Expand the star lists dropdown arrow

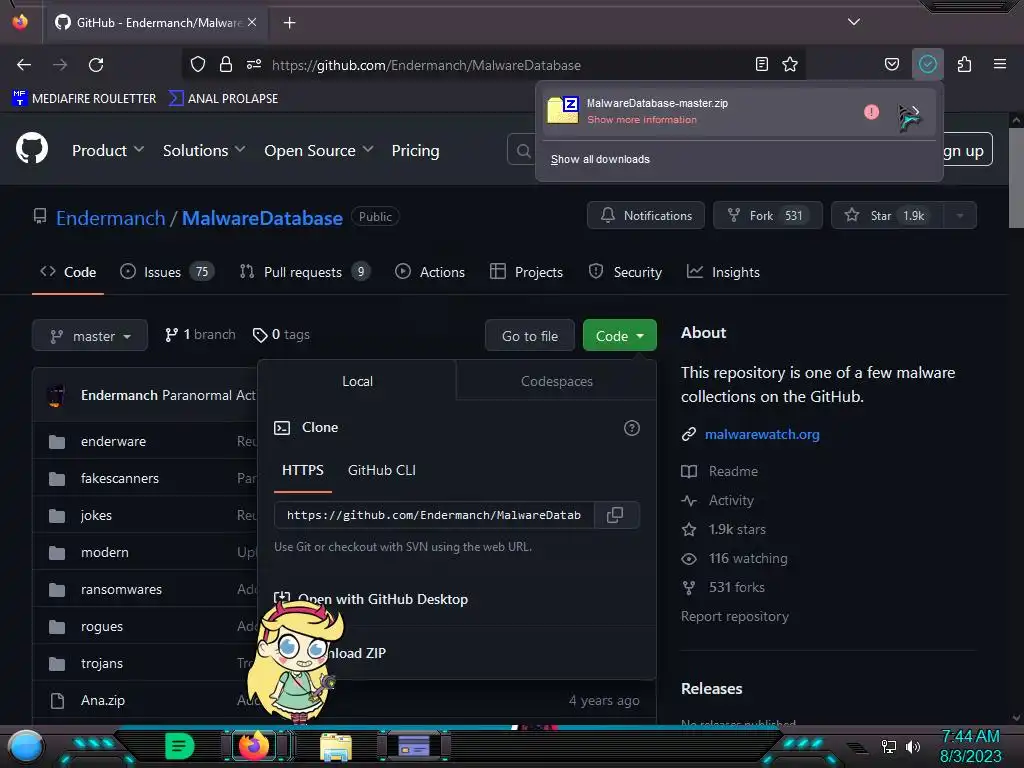pos(960,216)
